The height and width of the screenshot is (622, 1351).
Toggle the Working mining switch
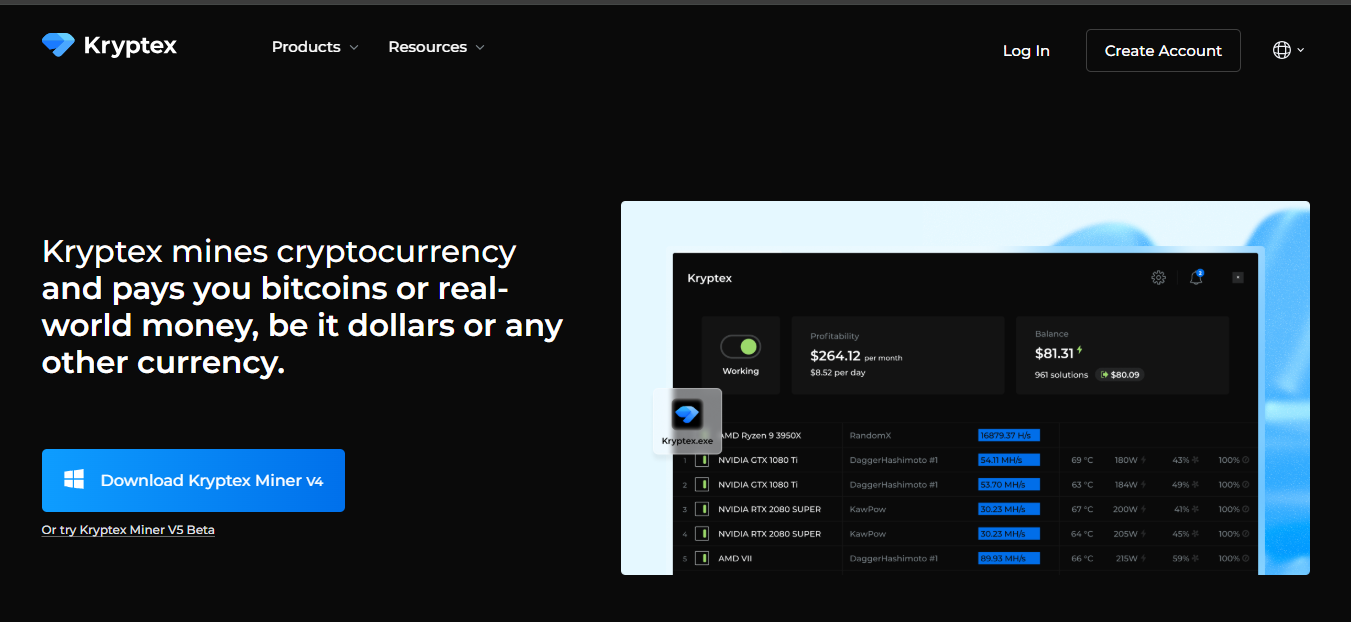tap(740, 347)
